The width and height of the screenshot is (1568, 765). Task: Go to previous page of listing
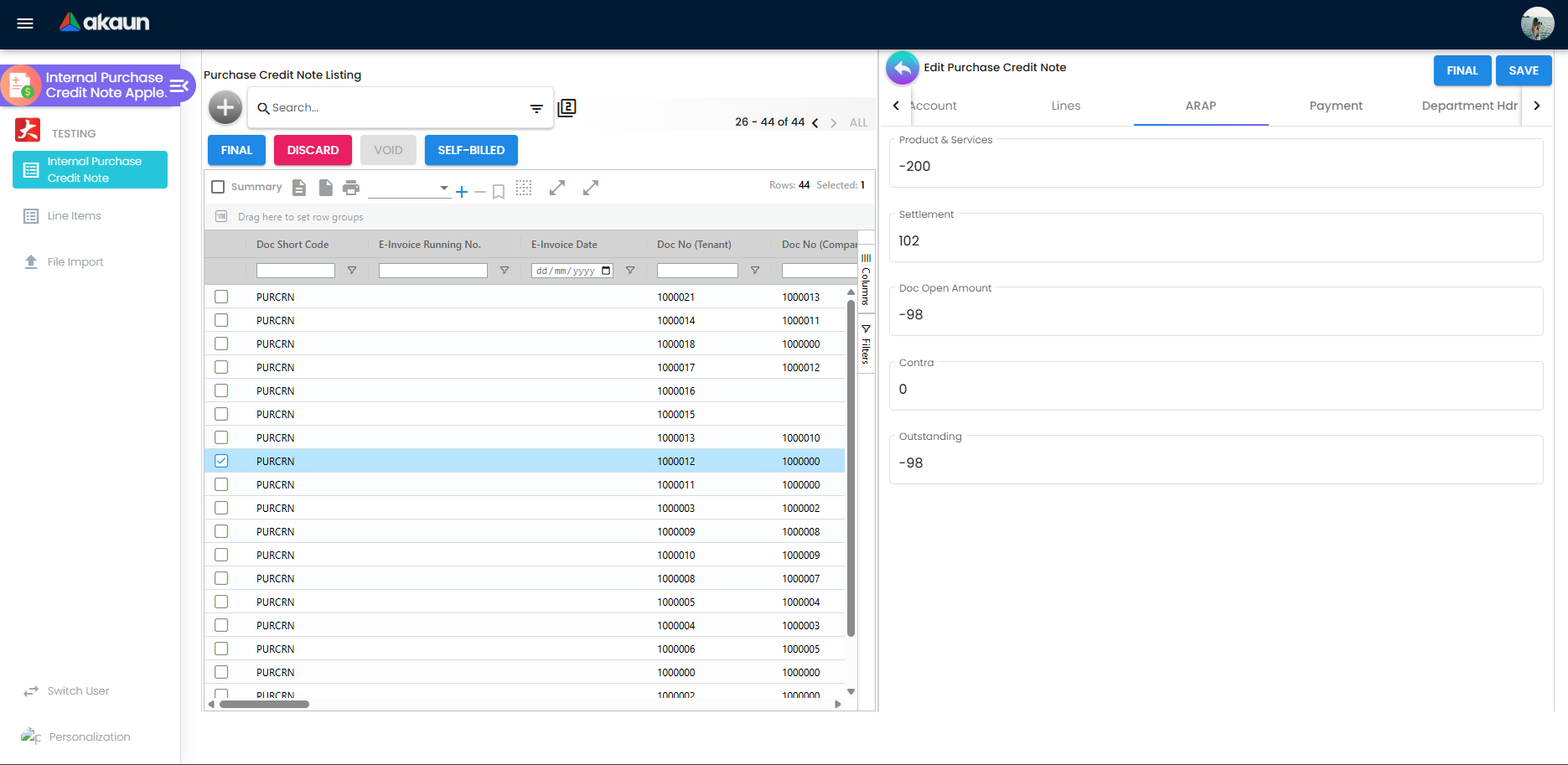(x=815, y=123)
